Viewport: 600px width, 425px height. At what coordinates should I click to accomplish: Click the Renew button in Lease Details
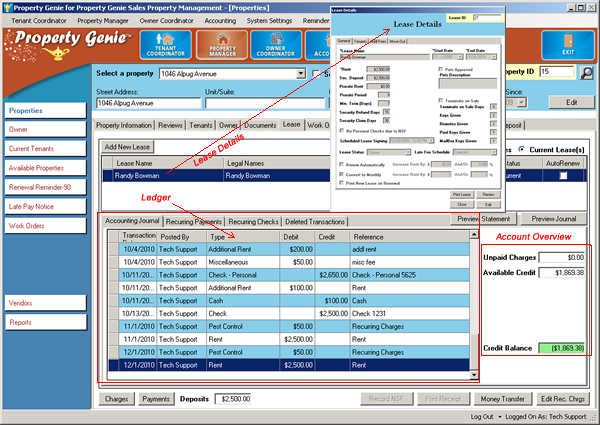(x=488, y=194)
